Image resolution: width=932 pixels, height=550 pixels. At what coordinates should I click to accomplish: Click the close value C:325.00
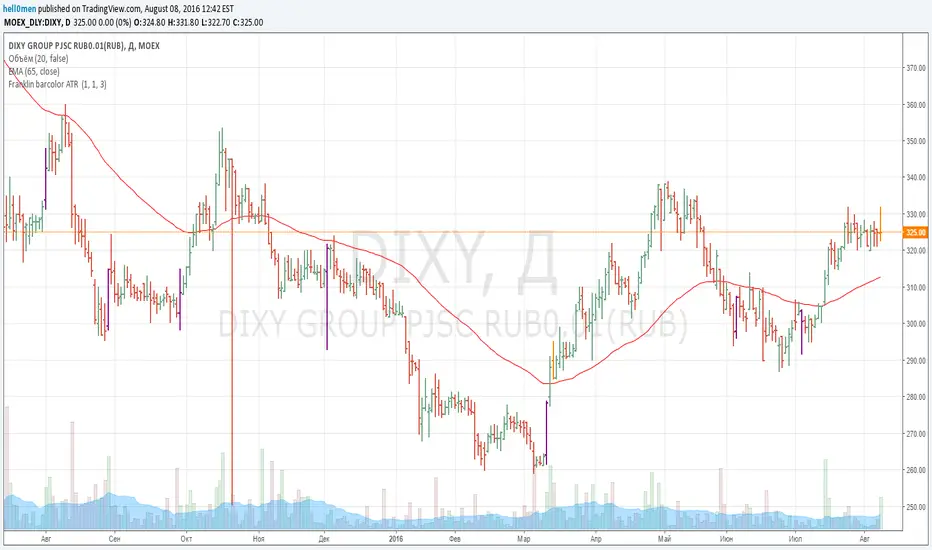(x=248, y=23)
